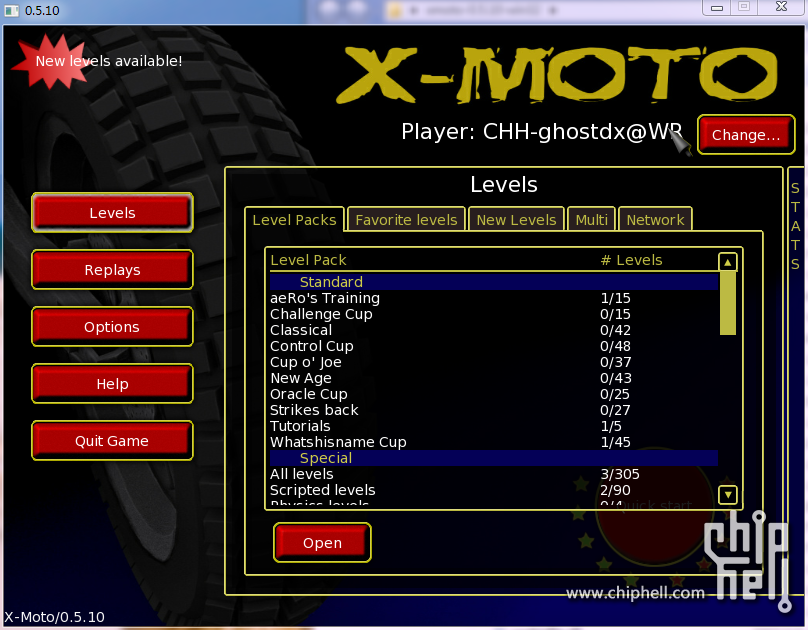The width and height of the screenshot is (808, 630).
Task: Select the Oracle Cup level pack
Action: (x=494, y=394)
